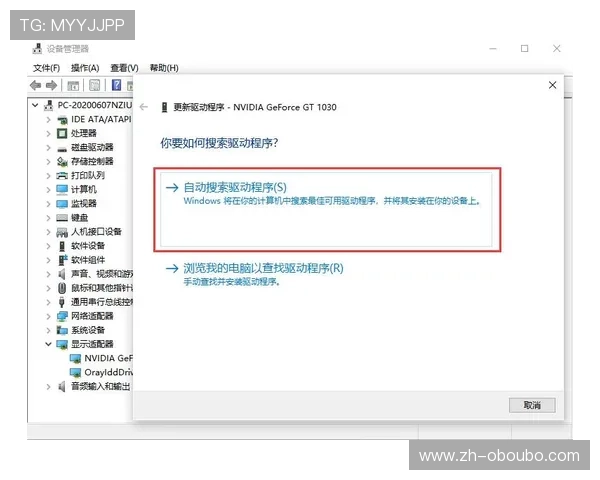Image resolution: width=600 pixels, height=480 pixels.
Task: Collapse the 显示适配器 tree node
Action: pos(48,344)
